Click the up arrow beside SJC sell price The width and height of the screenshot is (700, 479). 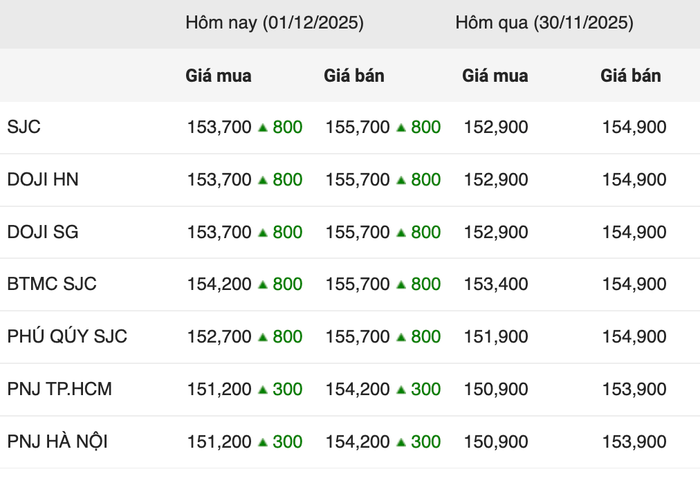pyautogui.click(x=401, y=128)
